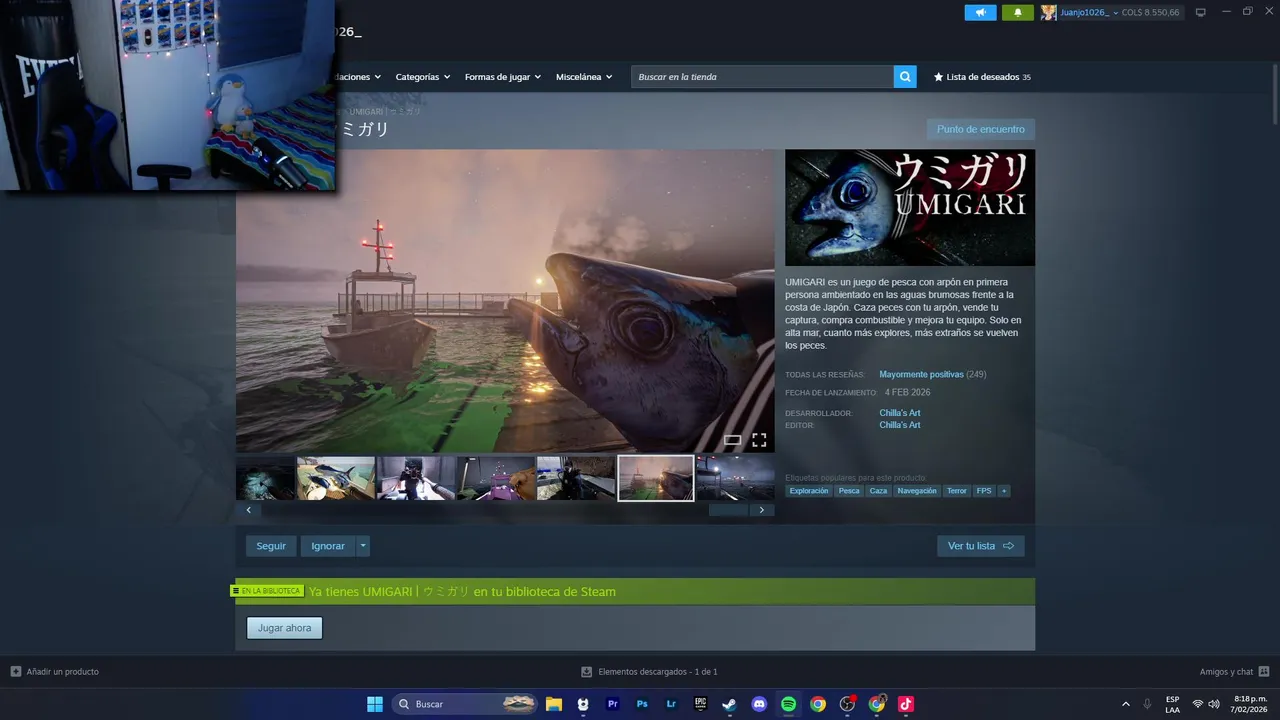Open the Windows Start menu
Image resolution: width=1280 pixels, height=720 pixels.
[x=374, y=704]
